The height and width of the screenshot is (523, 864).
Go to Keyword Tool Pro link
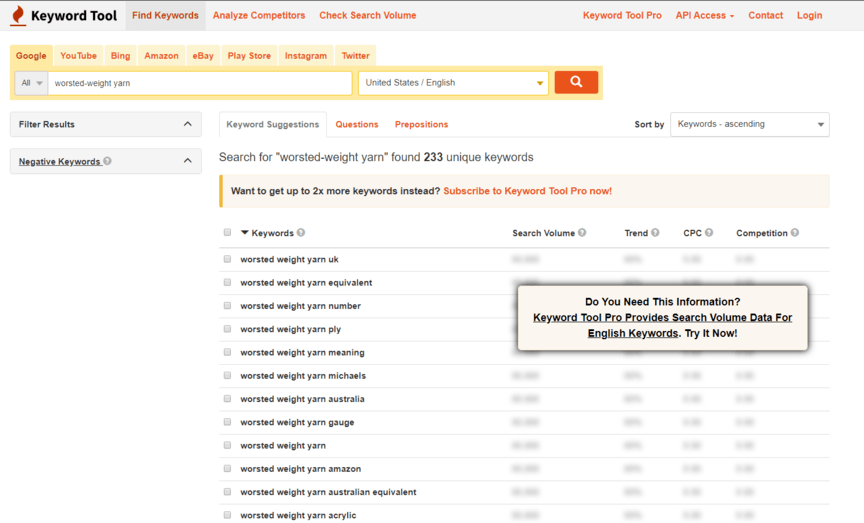click(x=622, y=15)
